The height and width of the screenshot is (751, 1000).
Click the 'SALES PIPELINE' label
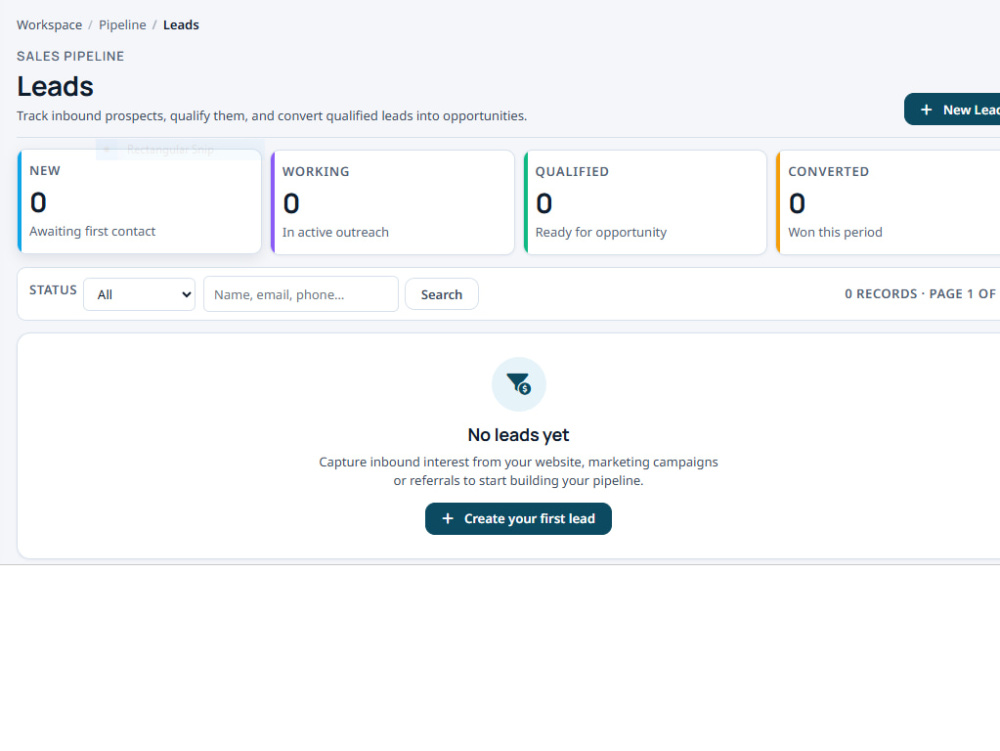pyautogui.click(x=70, y=56)
